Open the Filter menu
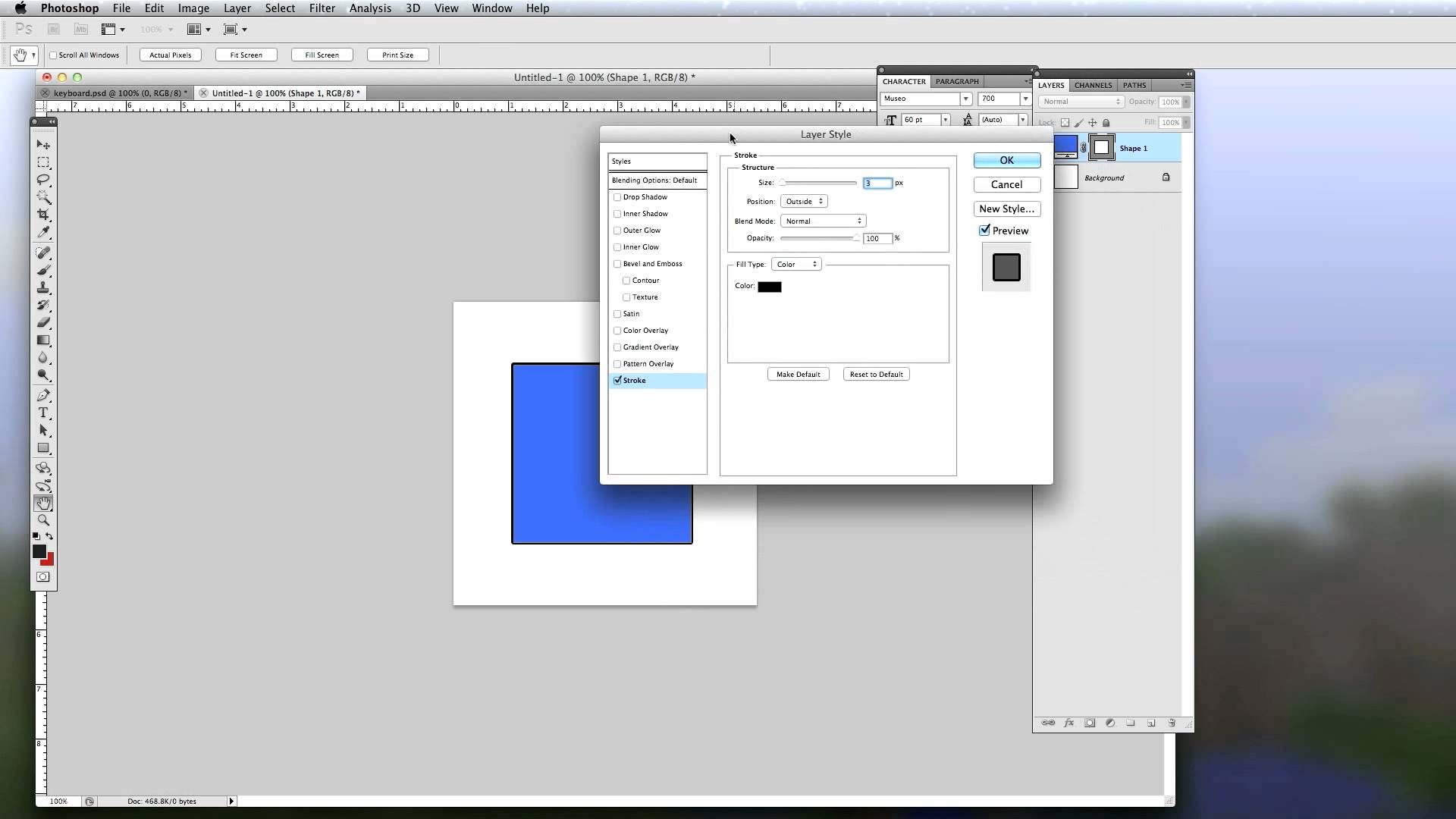This screenshot has height=819, width=1456. click(x=322, y=8)
